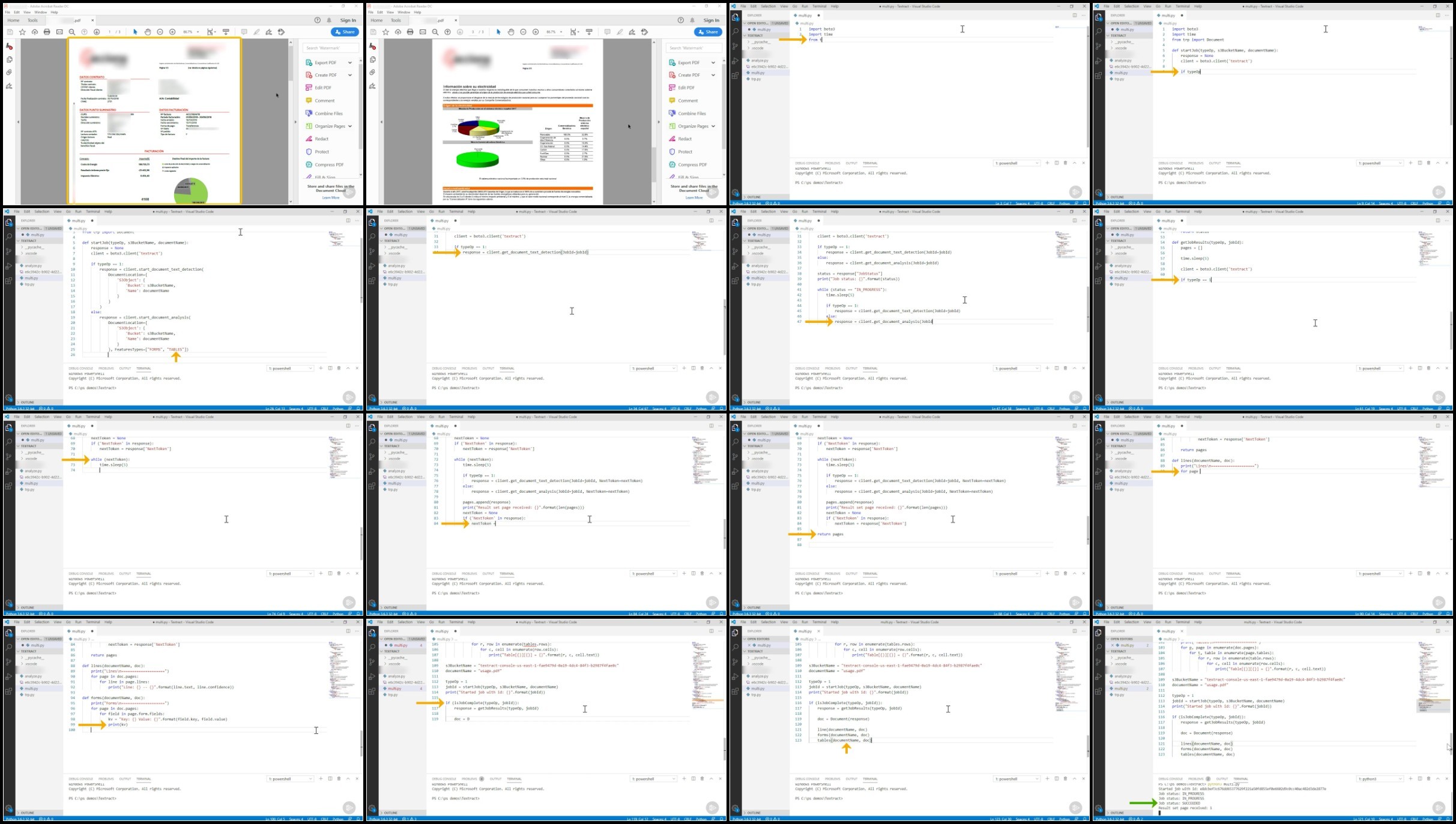
Task: In Acrobat invoice-page window, click zoom-in plus icon
Action: [172, 32]
